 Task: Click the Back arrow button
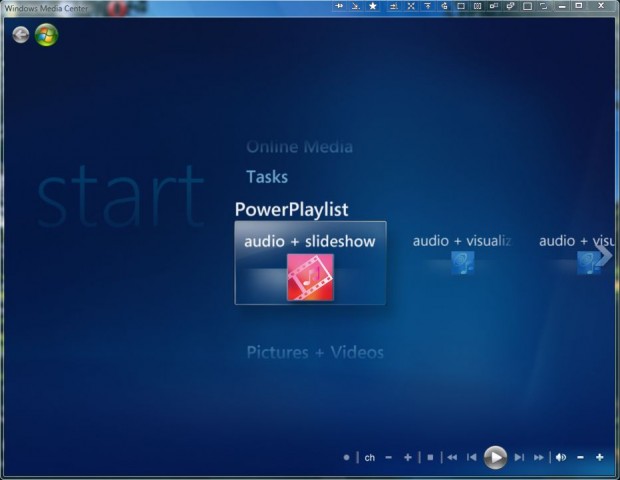(21, 35)
